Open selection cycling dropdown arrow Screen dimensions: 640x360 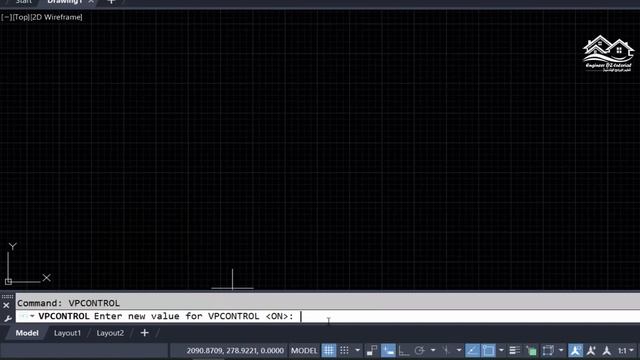point(561,350)
